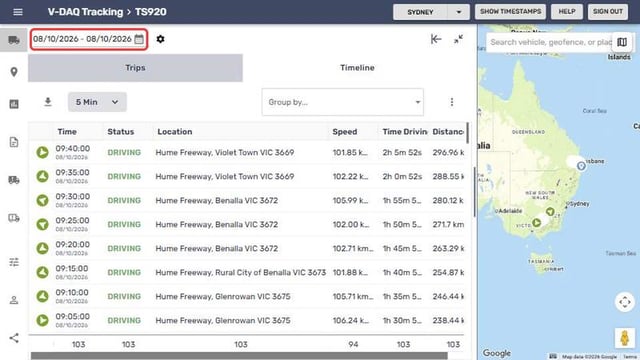Viewport: 640px width, 360px height.
Task: Click the 09:35:00 row heading icon
Action: (42, 176)
